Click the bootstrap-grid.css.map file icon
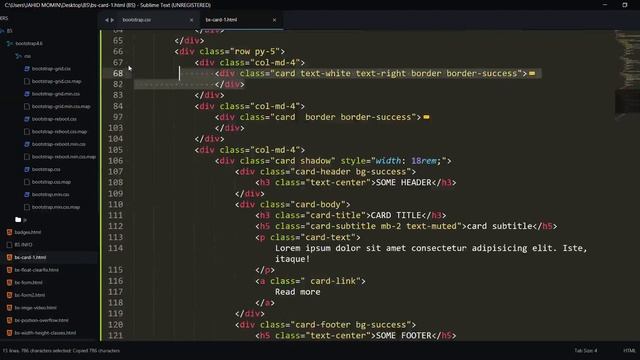The width and height of the screenshot is (640, 360). 27,81
